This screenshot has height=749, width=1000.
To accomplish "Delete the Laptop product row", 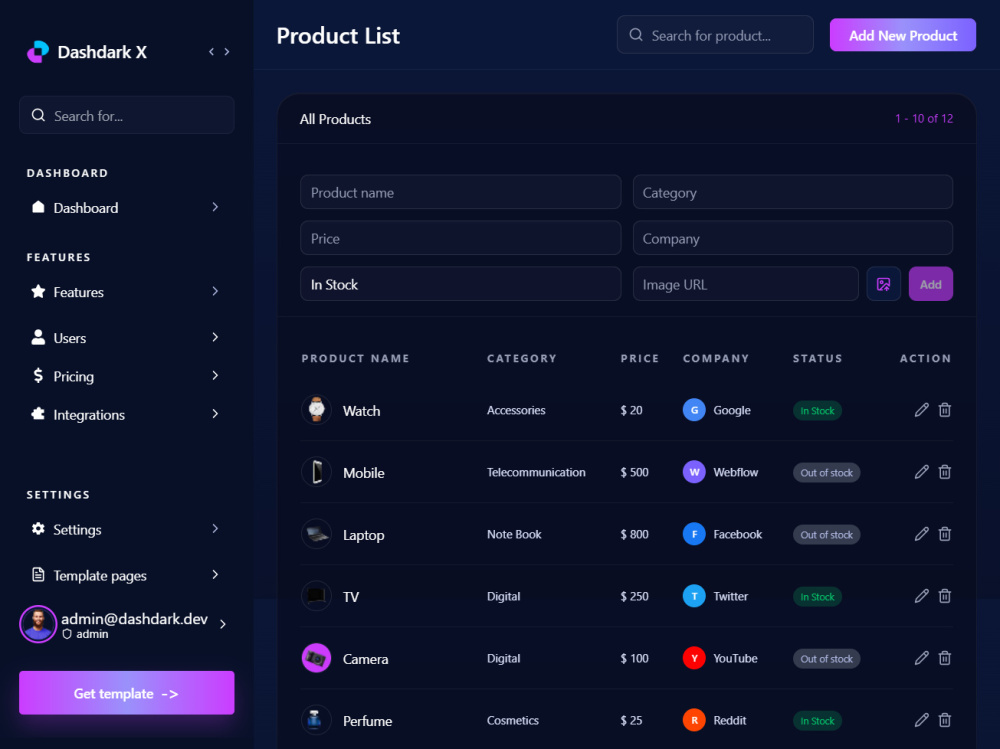I will click(x=945, y=534).
